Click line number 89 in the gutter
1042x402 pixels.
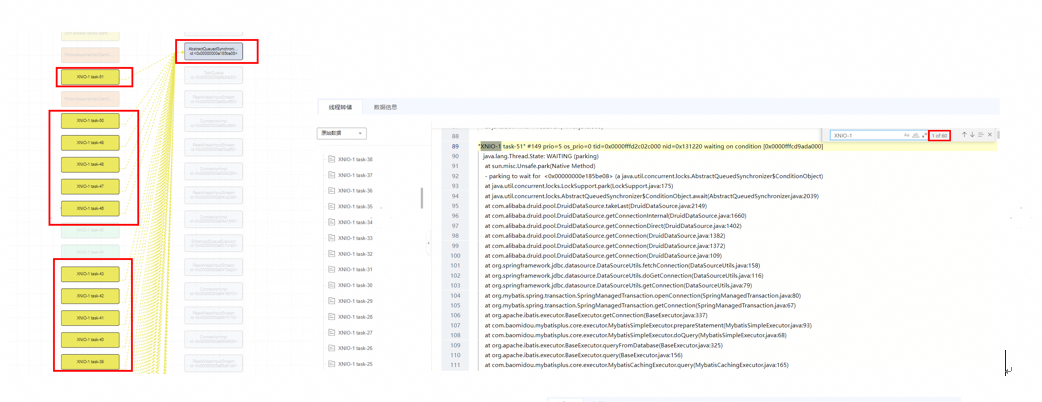click(456, 146)
